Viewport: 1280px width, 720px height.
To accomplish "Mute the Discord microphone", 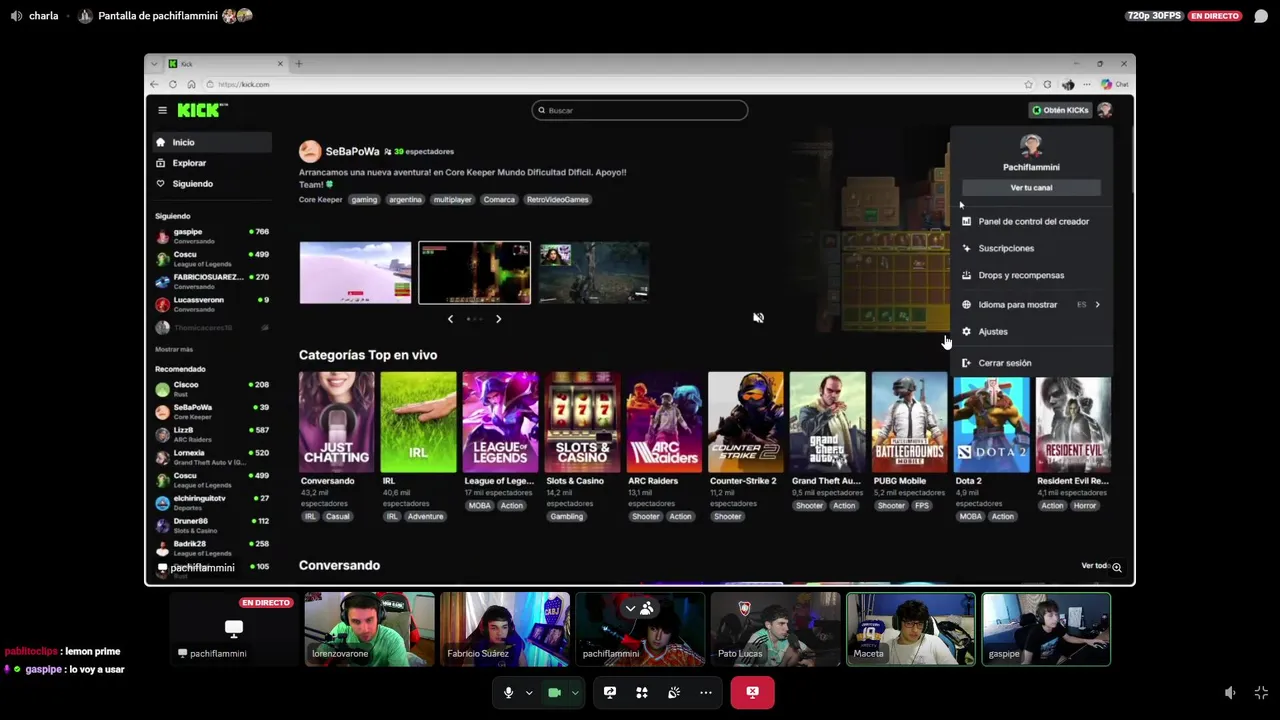I will (508, 692).
